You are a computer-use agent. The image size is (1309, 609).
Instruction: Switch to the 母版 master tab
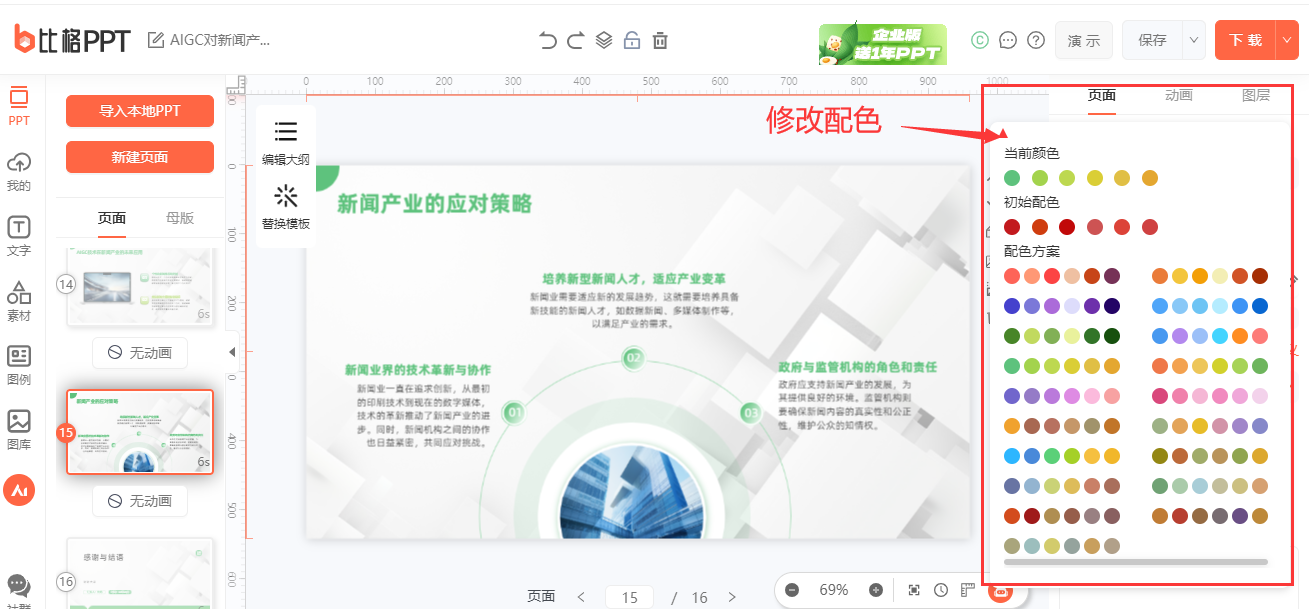pos(178,217)
